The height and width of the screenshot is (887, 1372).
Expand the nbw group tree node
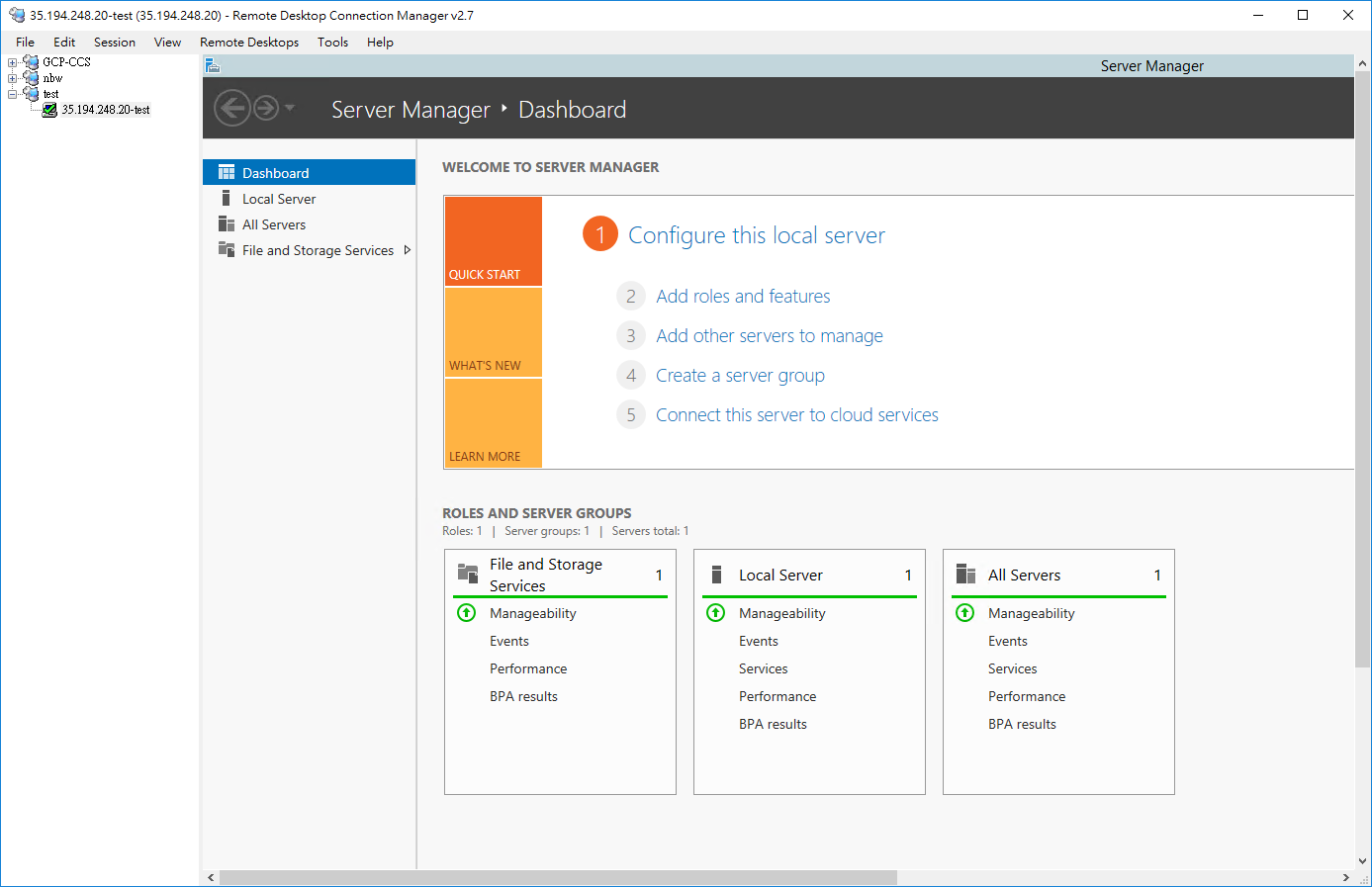[13, 78]
